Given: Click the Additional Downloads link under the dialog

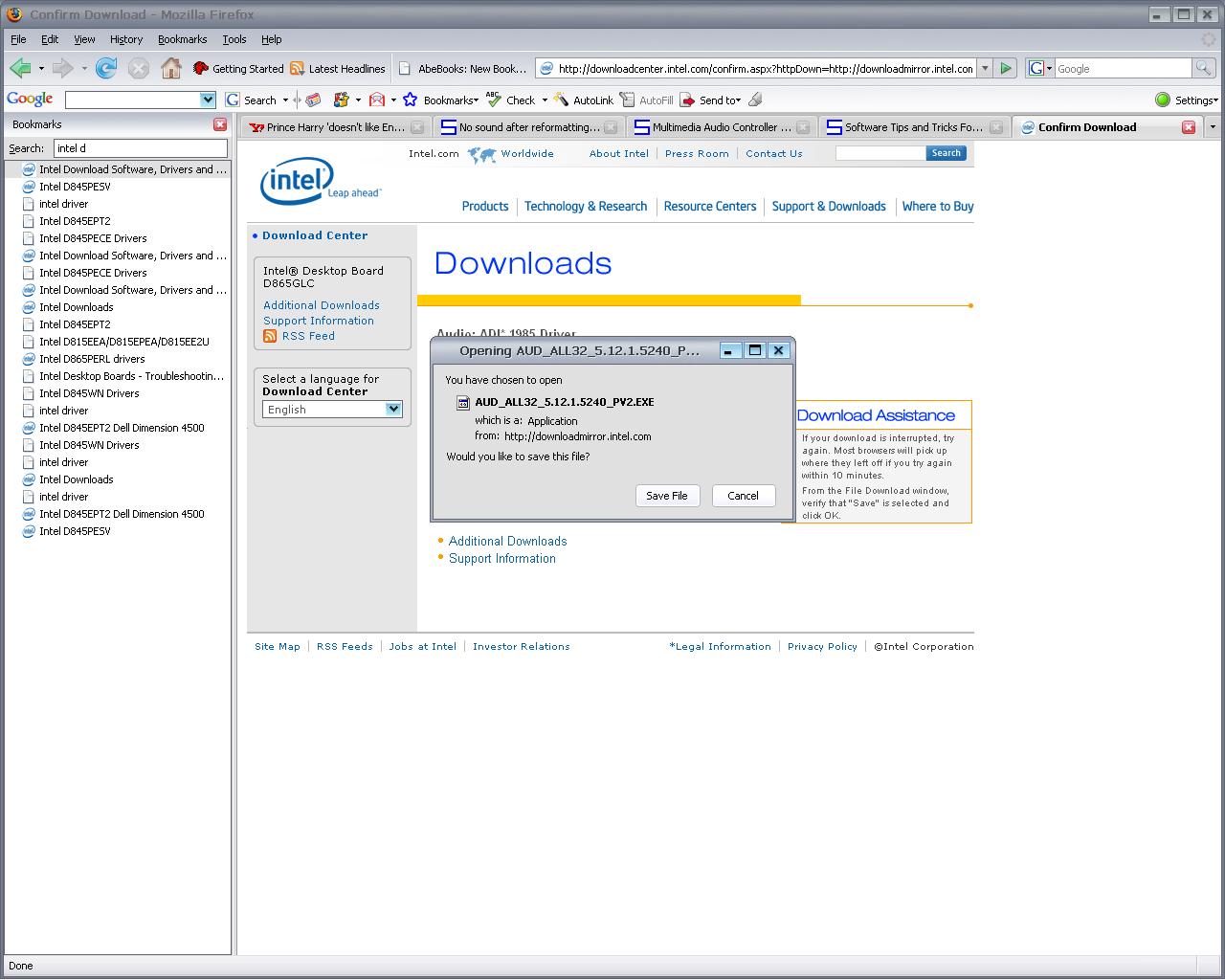Looking at the screenshot, I should 507,542.
